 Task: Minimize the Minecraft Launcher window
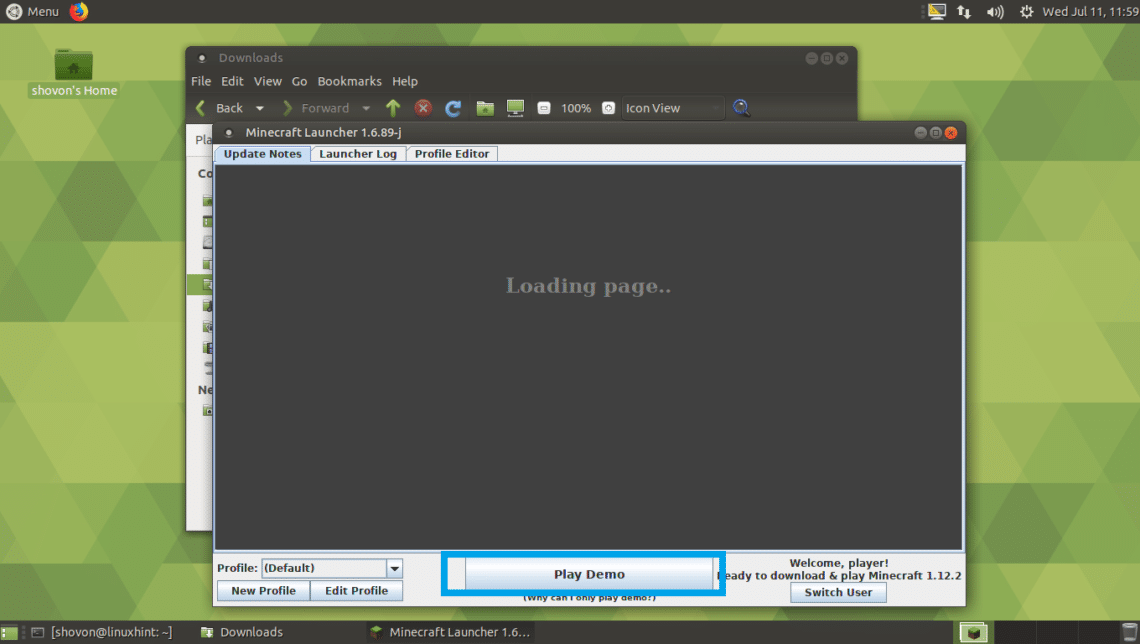tap(920, 132)
